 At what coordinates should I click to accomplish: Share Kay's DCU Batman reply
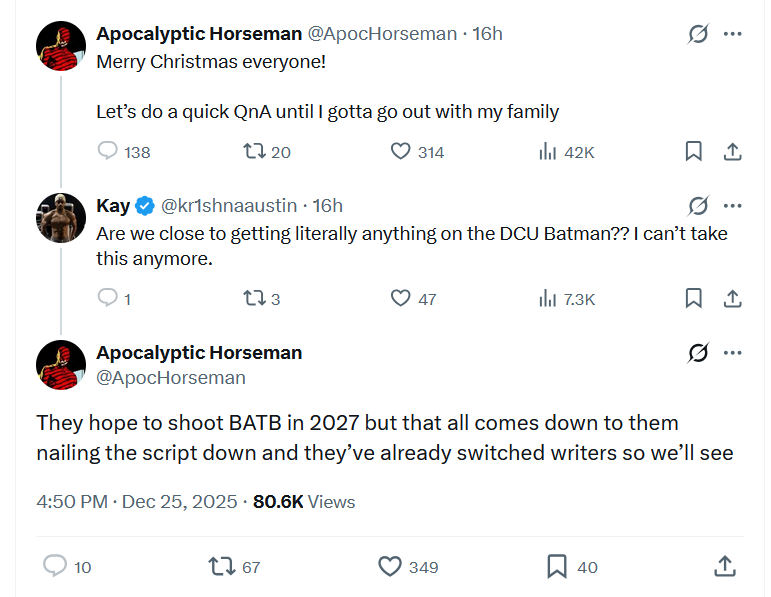point(732,298)
